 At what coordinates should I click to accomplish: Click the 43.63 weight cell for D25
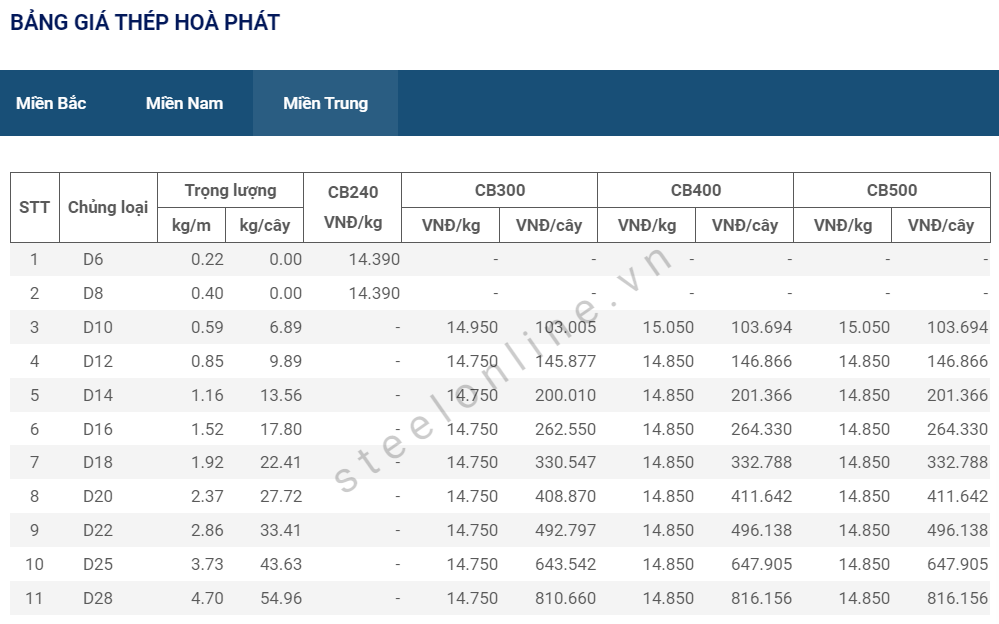[x=280, y=564]
